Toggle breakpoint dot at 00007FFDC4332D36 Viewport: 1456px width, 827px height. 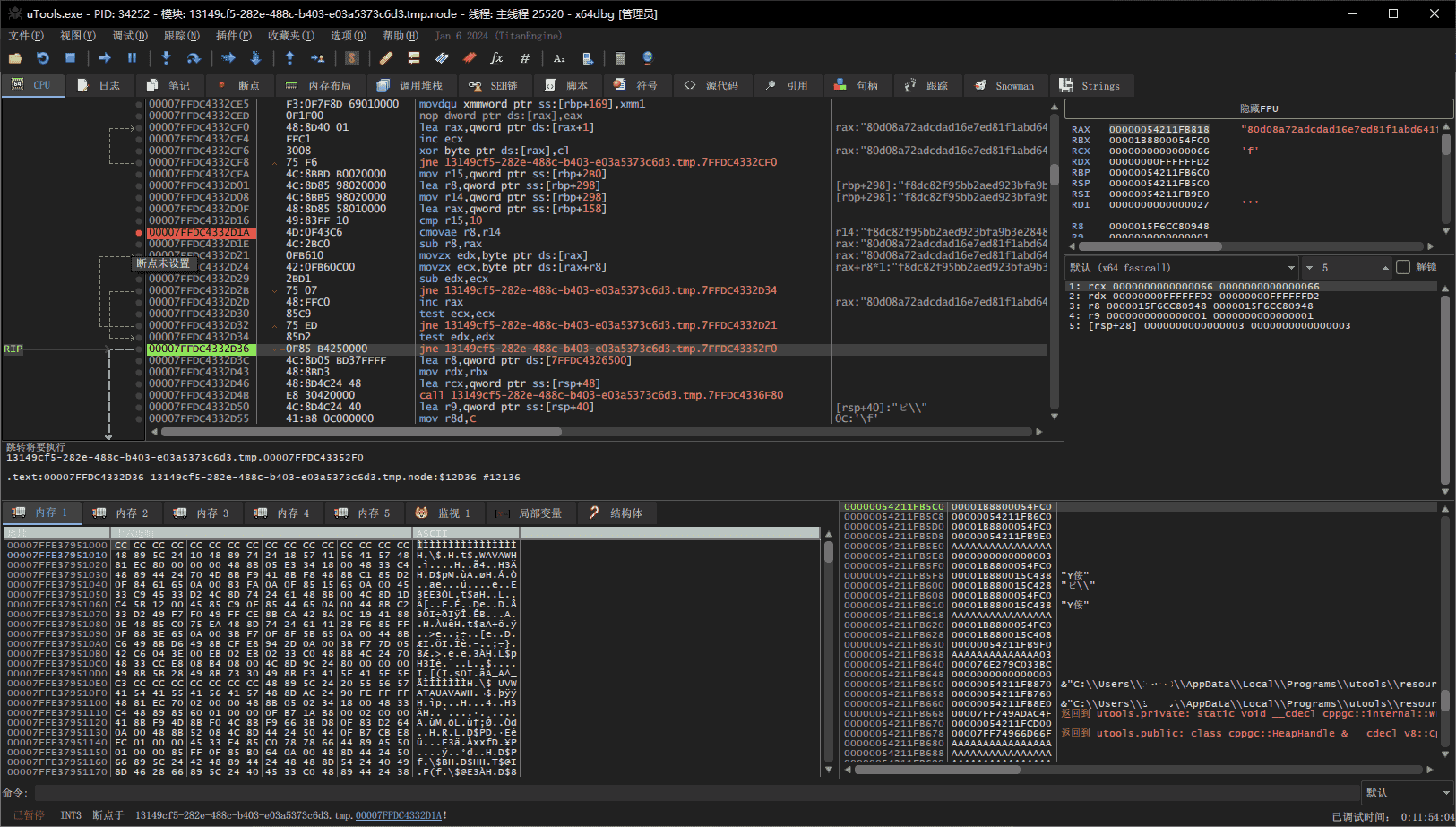tap(139, 349)
